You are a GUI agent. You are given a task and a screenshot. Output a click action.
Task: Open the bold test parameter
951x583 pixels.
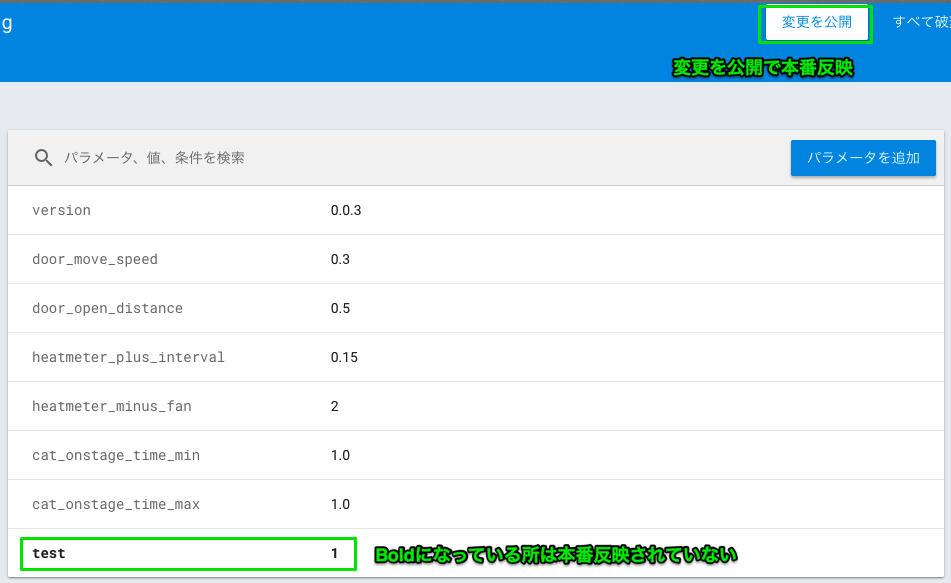pos(49,553)
